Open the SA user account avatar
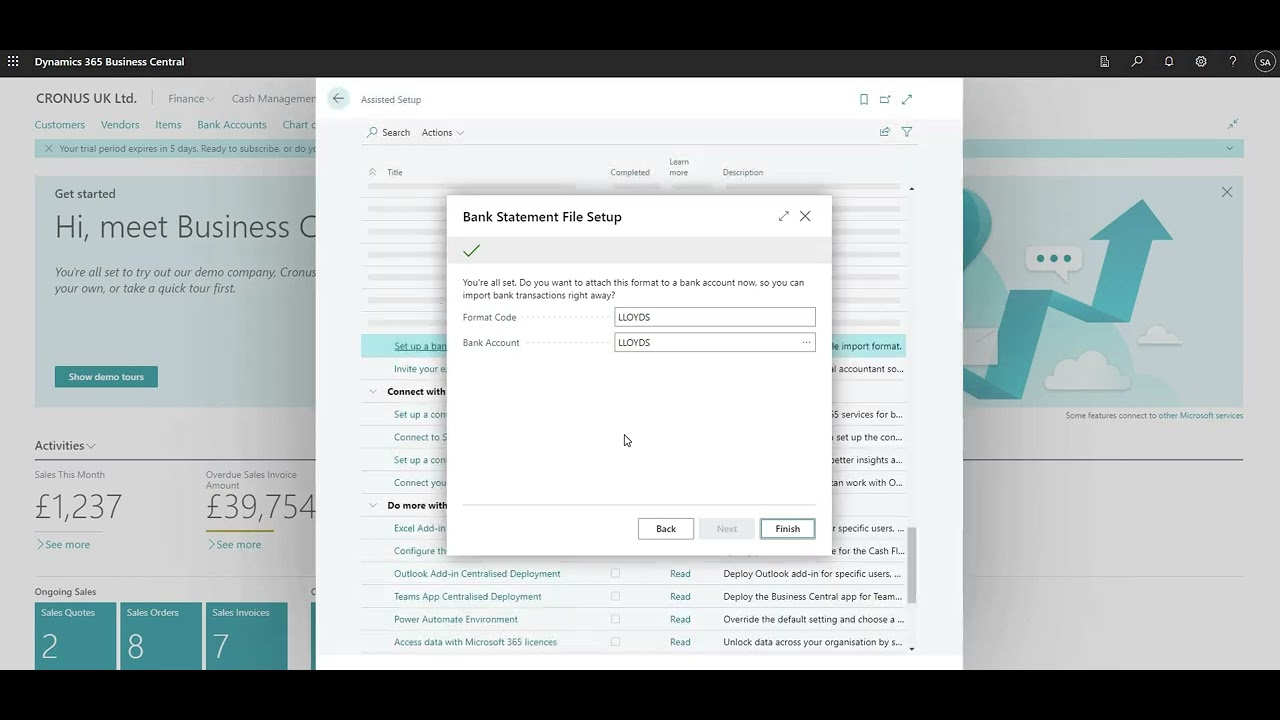 click(1265, 62)
